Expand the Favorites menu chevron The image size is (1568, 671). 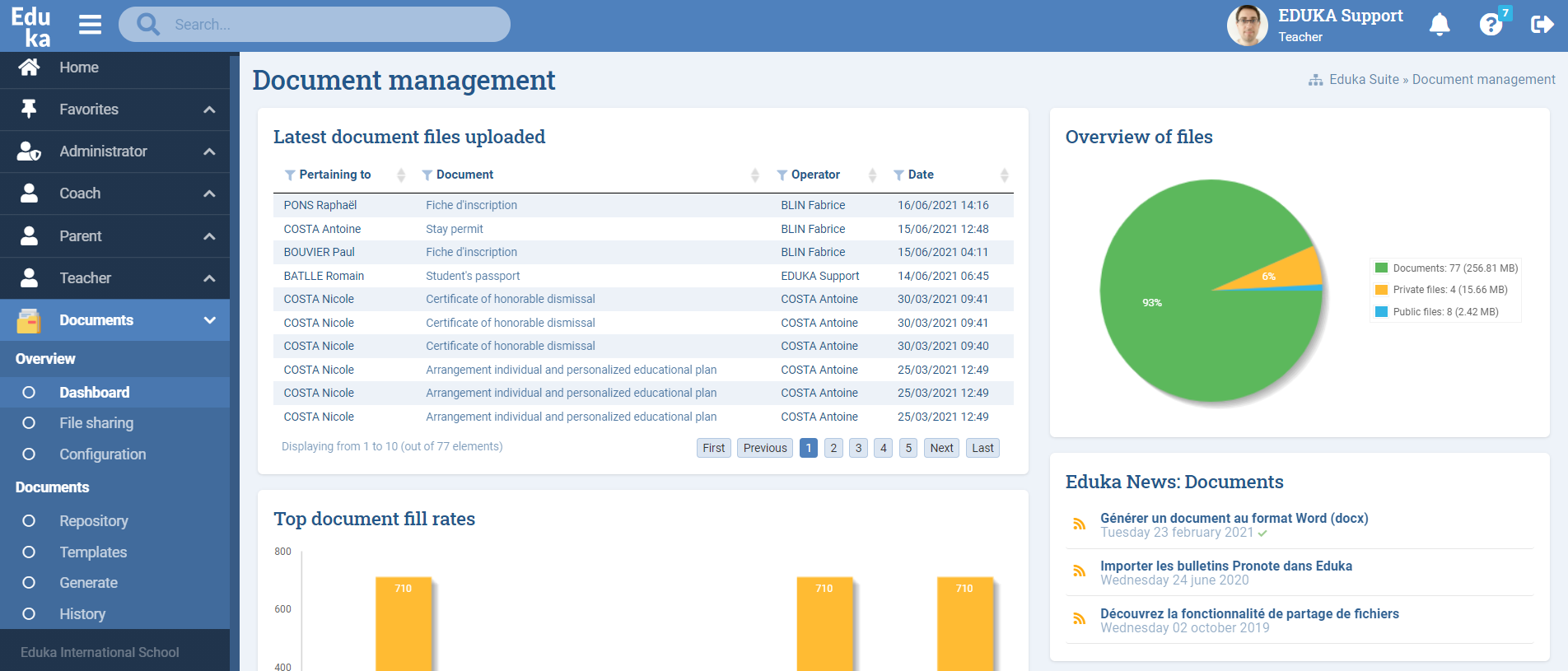[209, 110]
